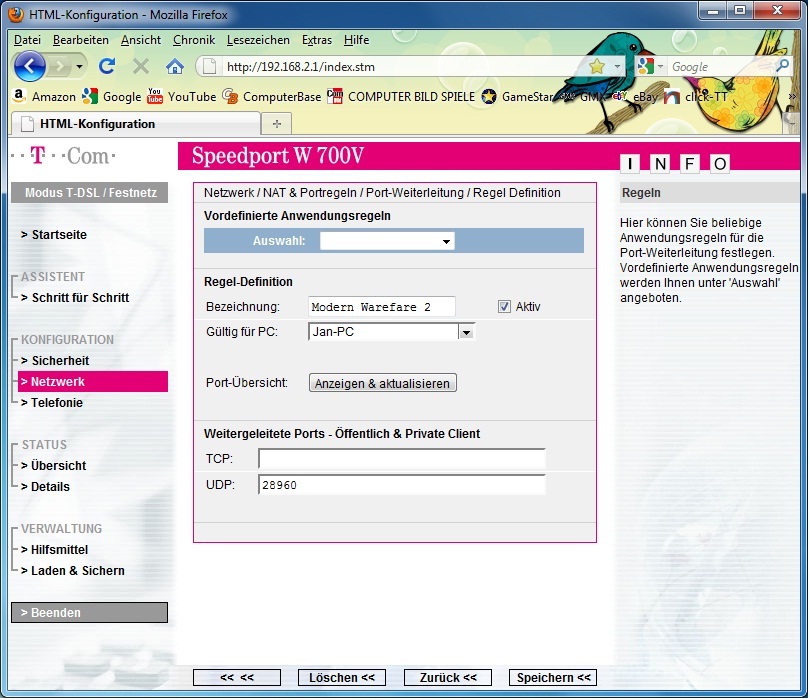The image size is (810, 700).
Task: Click the TCP ports input field
Action: (402, 459)
